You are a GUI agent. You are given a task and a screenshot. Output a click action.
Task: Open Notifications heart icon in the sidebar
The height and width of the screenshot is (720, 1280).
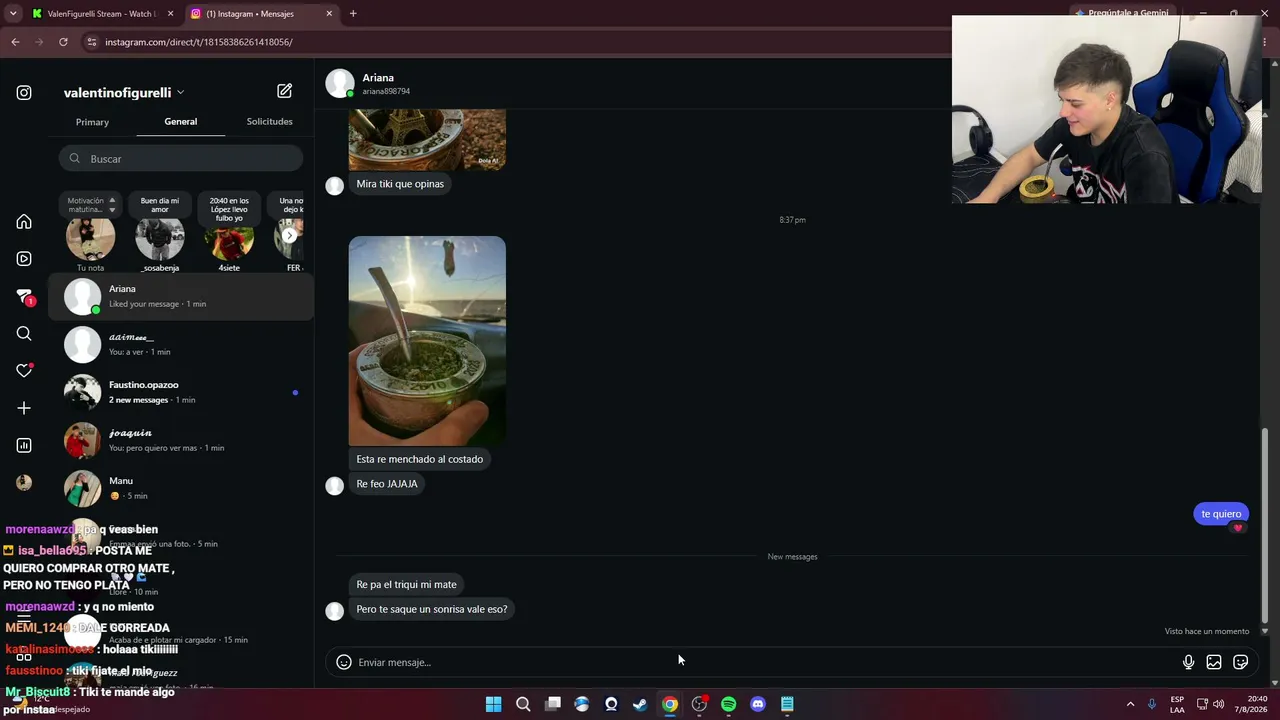(24, 371)
